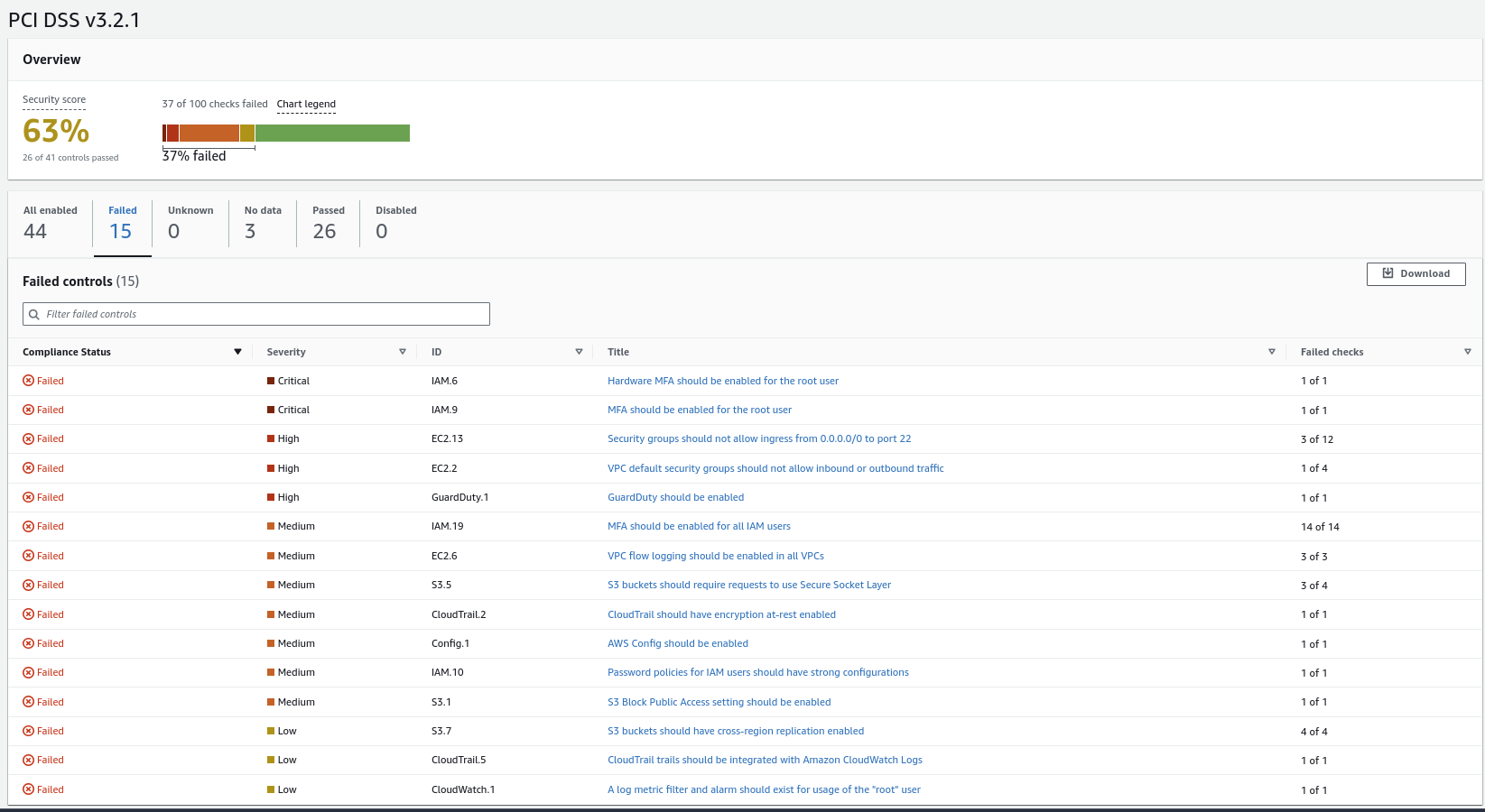The width and height of the screenshot is (1485, 812).
Task: Click the Critical severity marker in IAM.6 row
Action: 271,381
